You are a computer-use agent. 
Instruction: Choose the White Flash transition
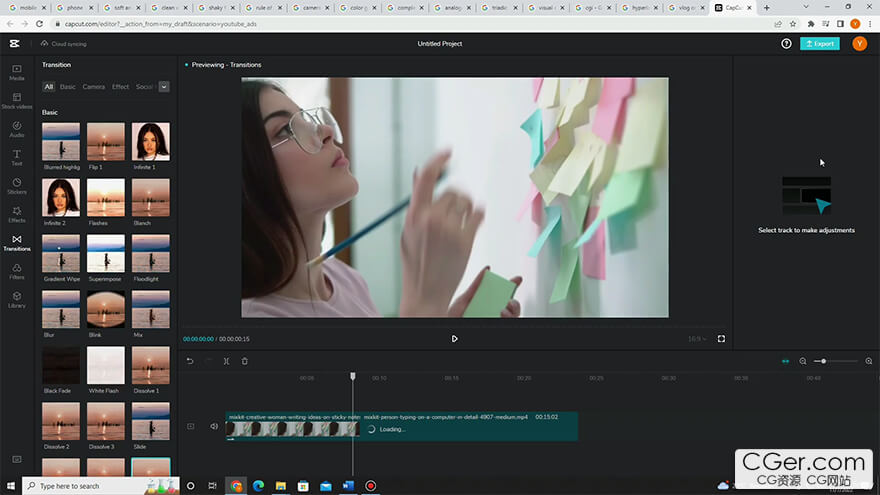pos(106,365)
